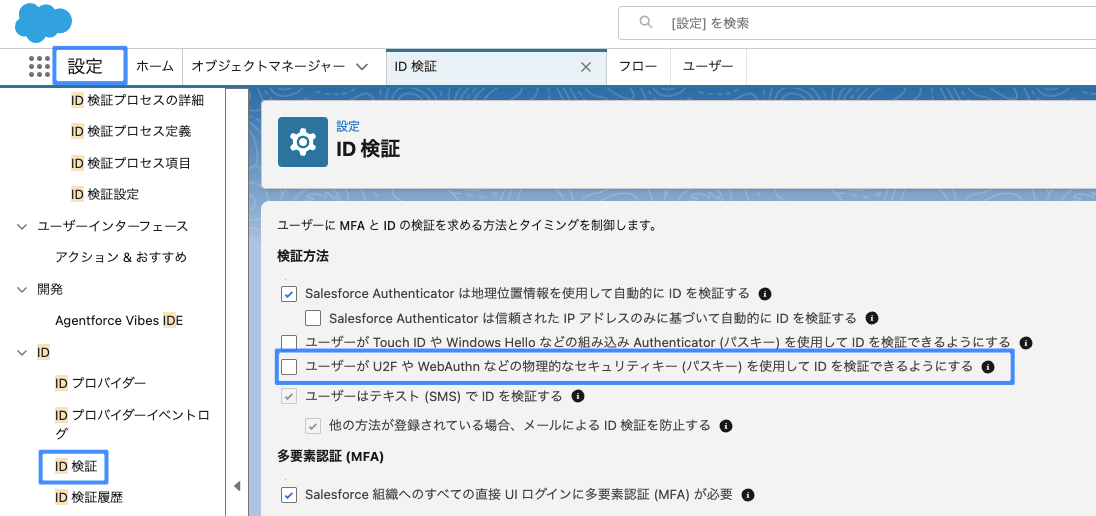Open ID 検証プロセス定義 in sidebar

click(x=131, y=131)
